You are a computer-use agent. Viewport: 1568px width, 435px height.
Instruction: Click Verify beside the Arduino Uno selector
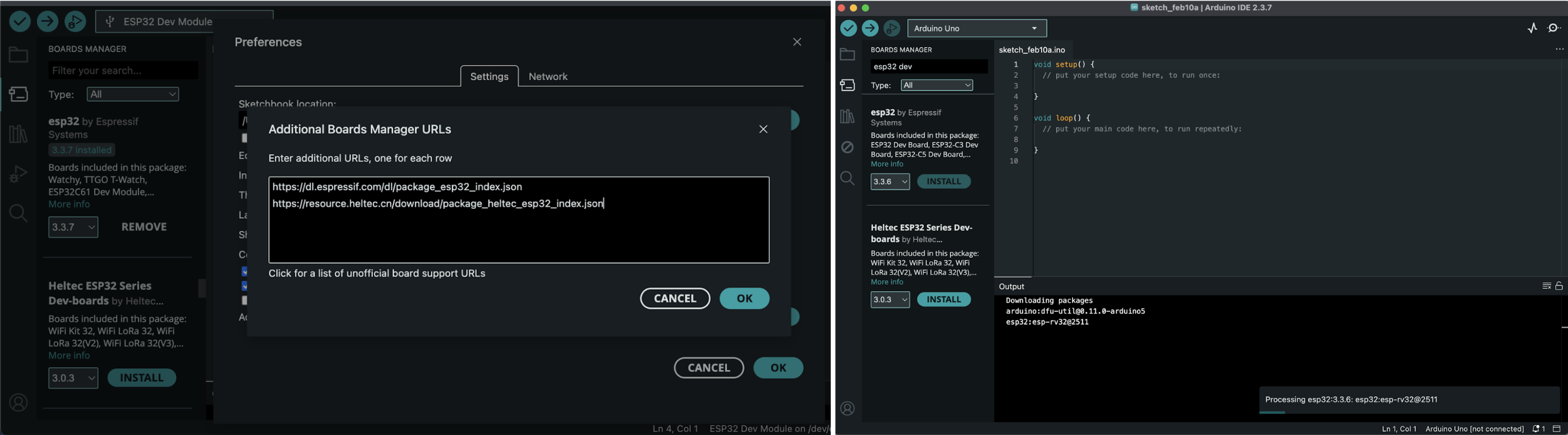pos(848,29)
